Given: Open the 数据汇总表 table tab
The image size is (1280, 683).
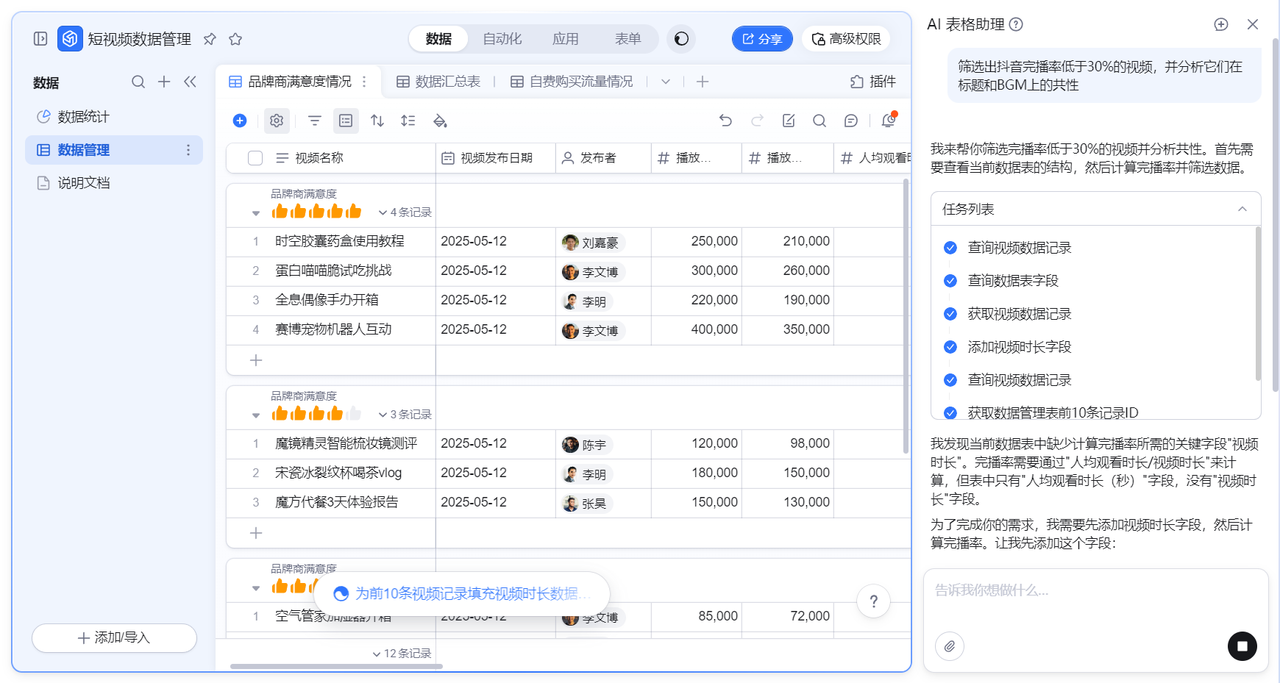Looking at the screenshot, I should coord(438,82).
